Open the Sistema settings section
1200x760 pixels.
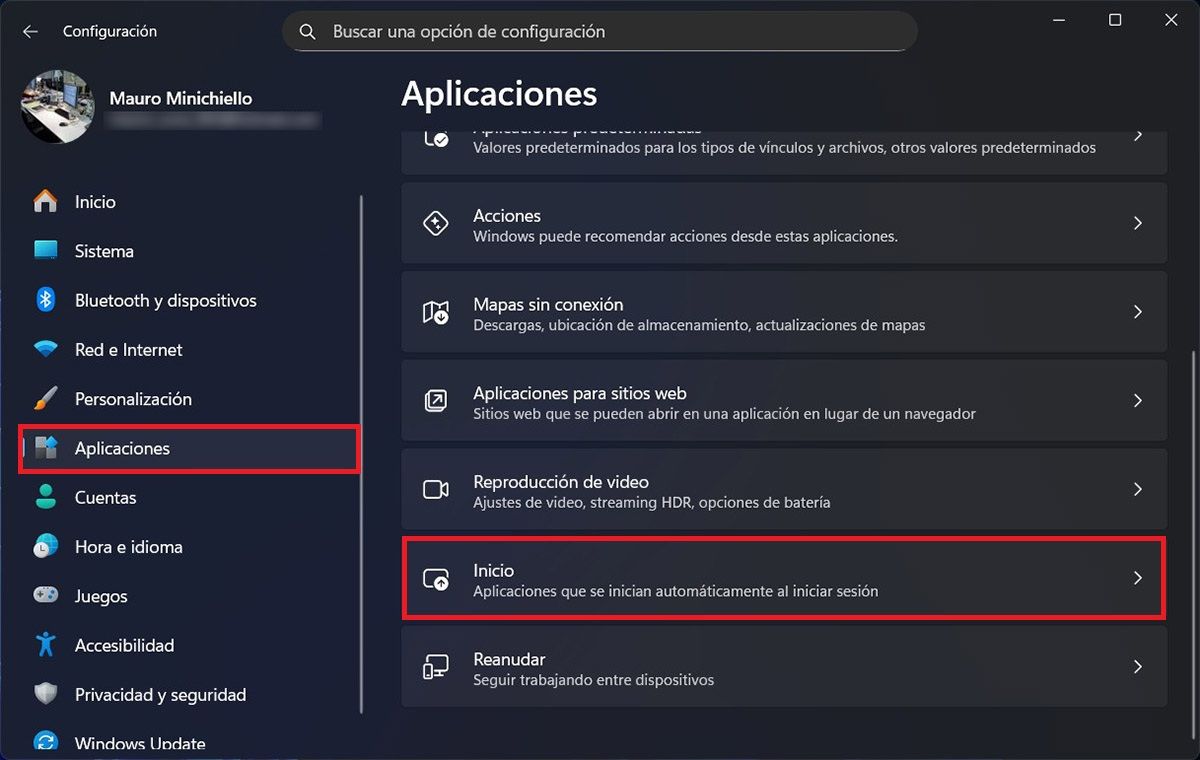(104, 251)
